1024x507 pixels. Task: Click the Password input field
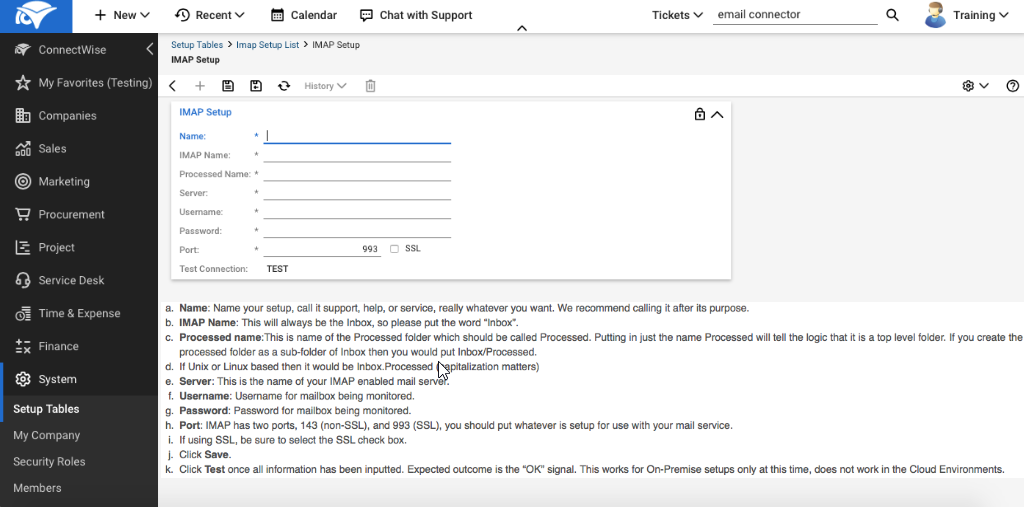tap(357, 231)
